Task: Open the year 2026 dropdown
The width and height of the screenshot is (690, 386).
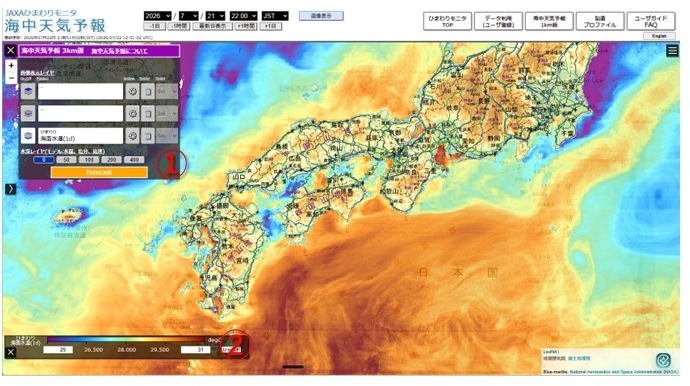Action: [157, 16]
